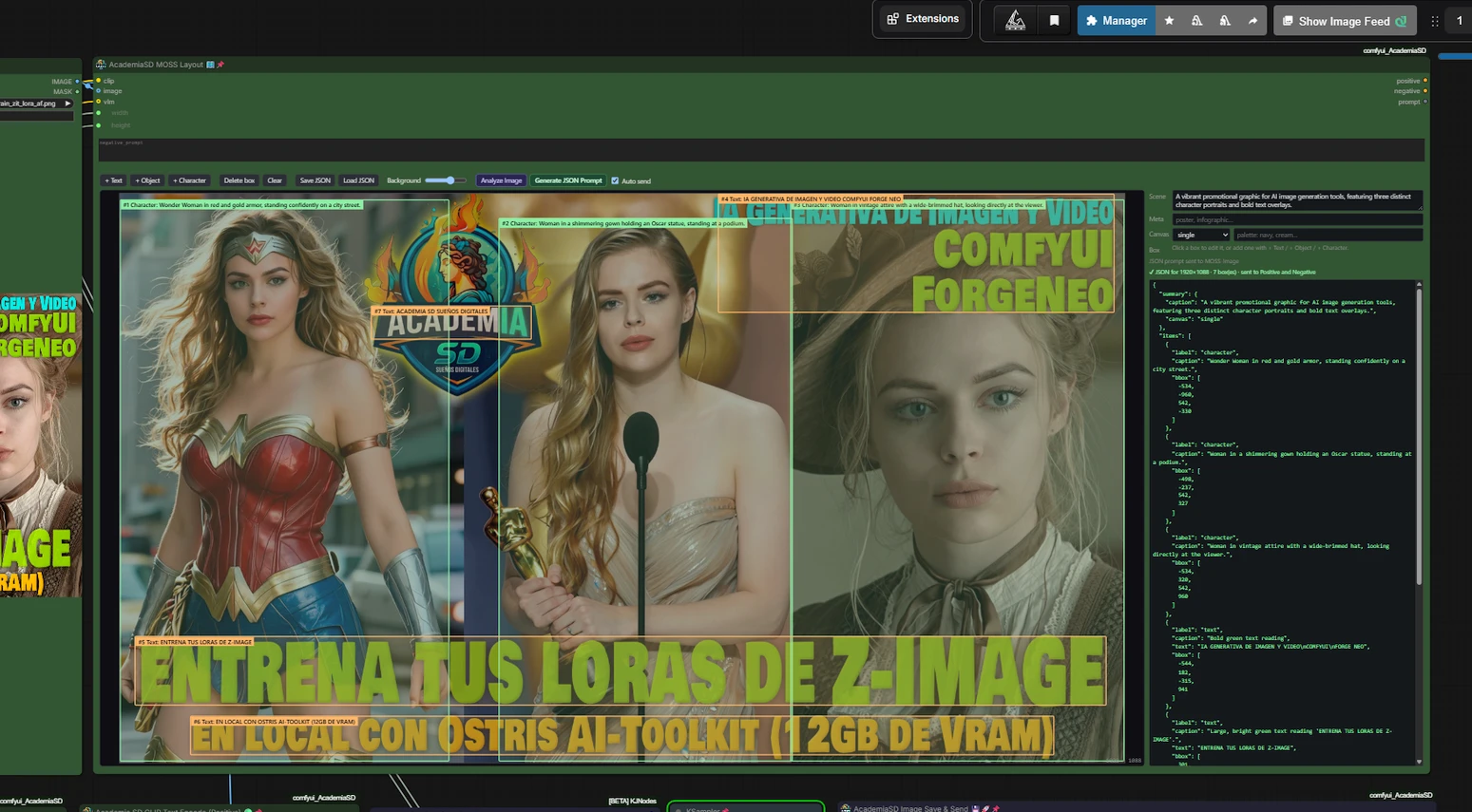The height and width of the screenshot is (812, 1472).
Task: Click the Clear button
Action: pyautogui.click(x=275, y=180)
